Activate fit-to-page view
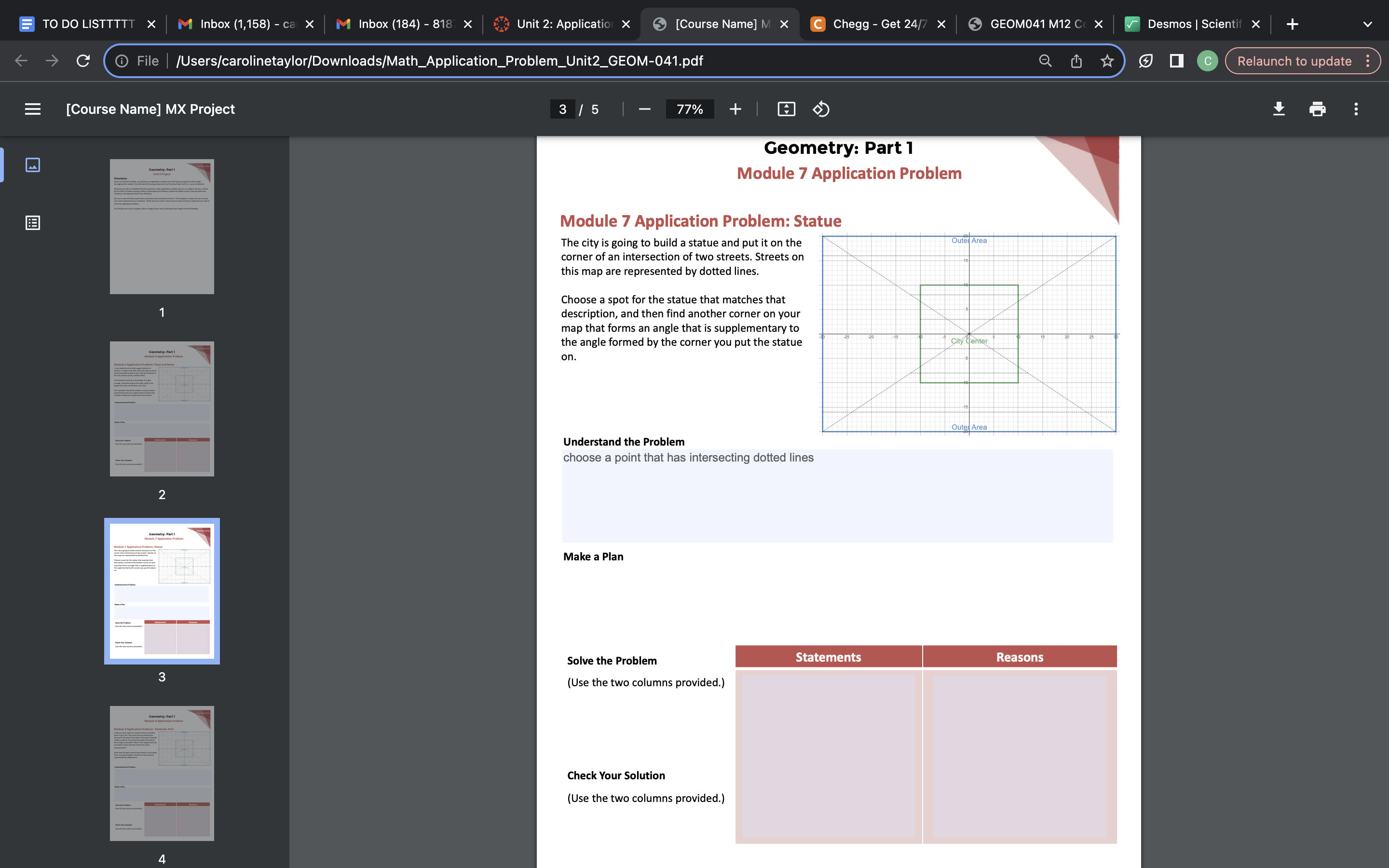 (786, 109)
